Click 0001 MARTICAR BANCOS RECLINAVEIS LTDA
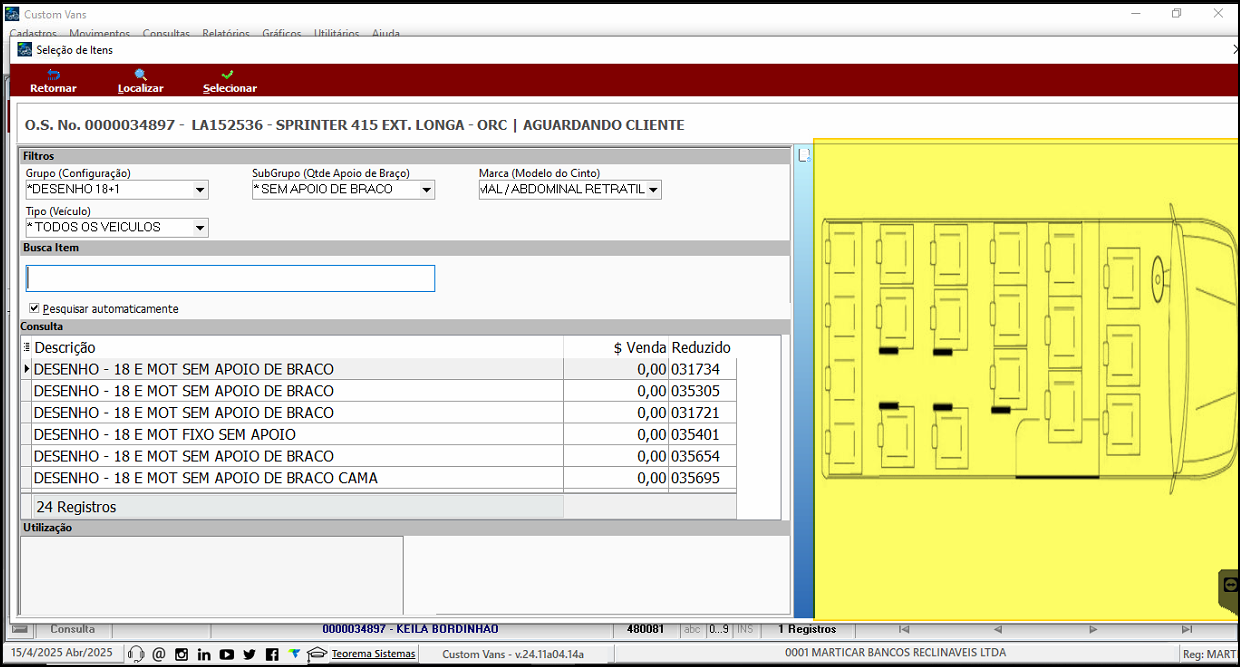Viewport: 1240px width, 667px height. coord(893,654)
